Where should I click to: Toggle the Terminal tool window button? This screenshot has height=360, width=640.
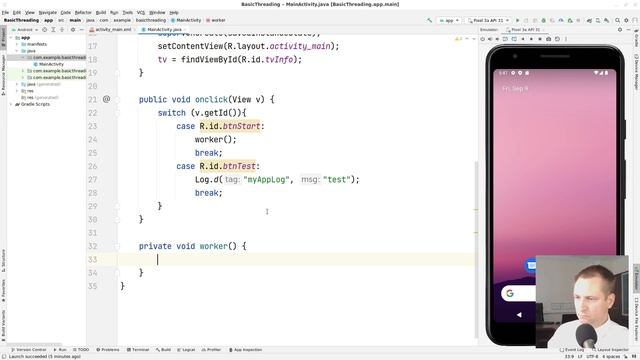[x=138, y=350]
